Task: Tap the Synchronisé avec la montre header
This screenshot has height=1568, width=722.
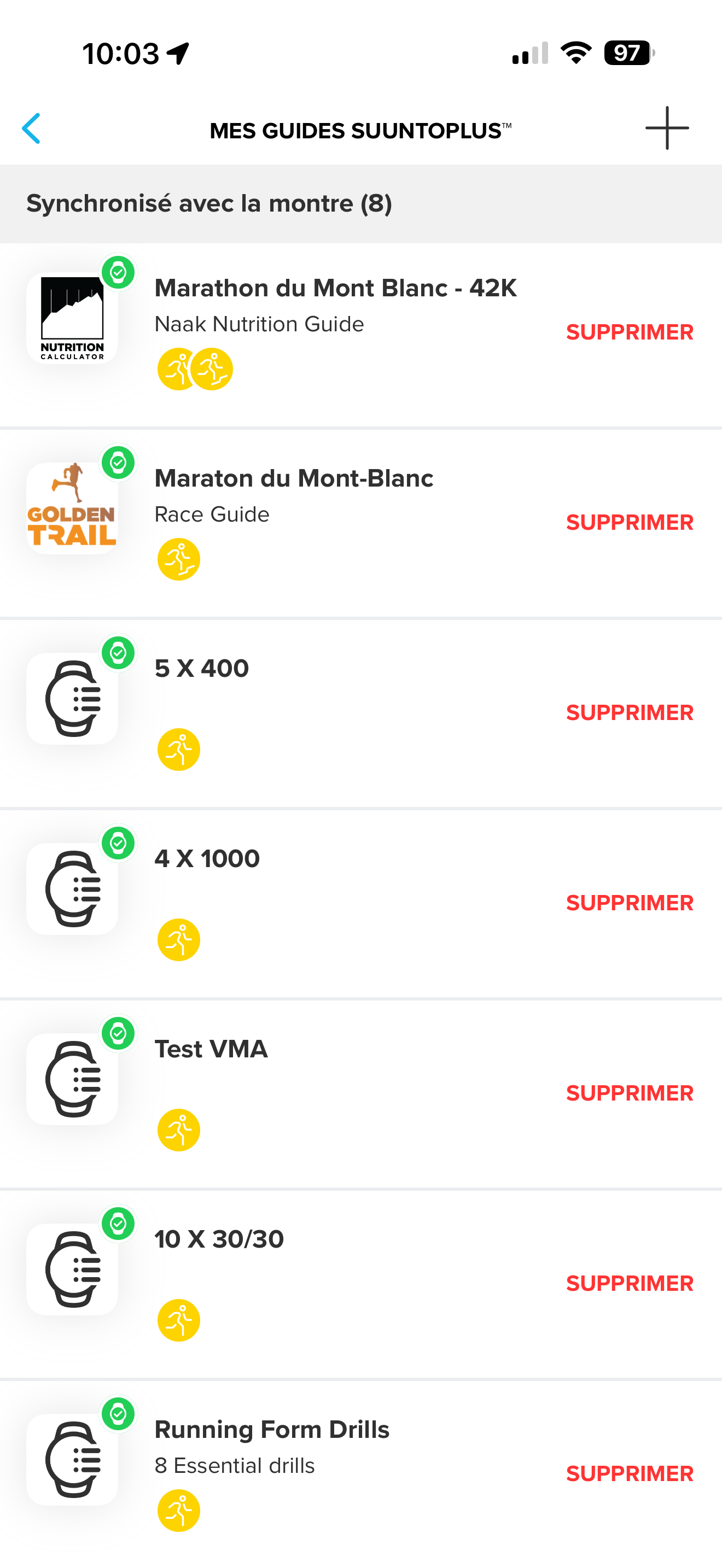Action: coord(361,203)
